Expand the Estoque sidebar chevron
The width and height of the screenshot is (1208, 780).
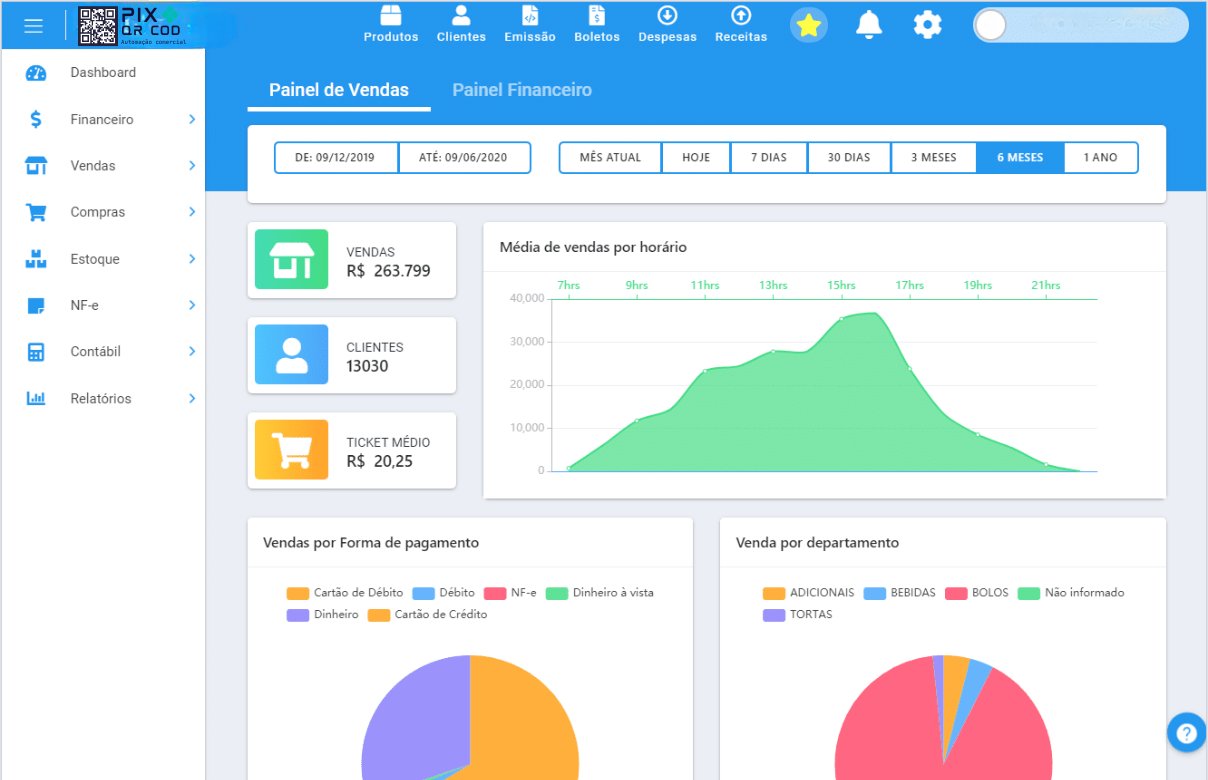click(x=192, y=259)
